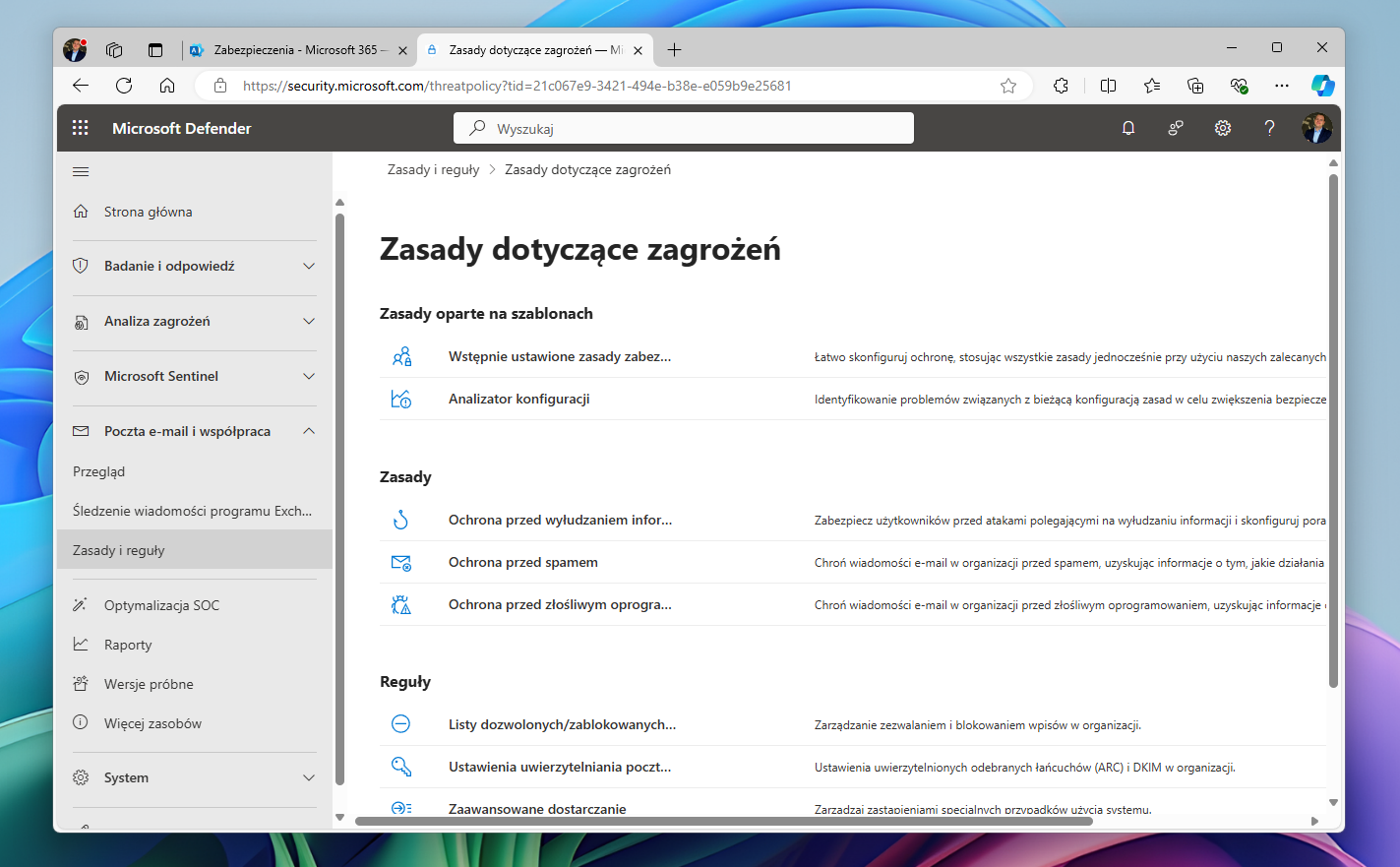Open Ustawienia uwierzytelniania poczty rule
Image resolution: width=1400 pixels, height=867 pixels.
(x=560, y=767)
